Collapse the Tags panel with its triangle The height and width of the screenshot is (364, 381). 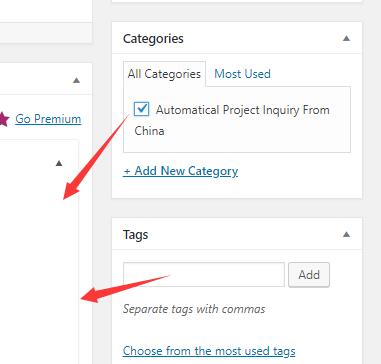pyautogui.click(x=346, y=234)
